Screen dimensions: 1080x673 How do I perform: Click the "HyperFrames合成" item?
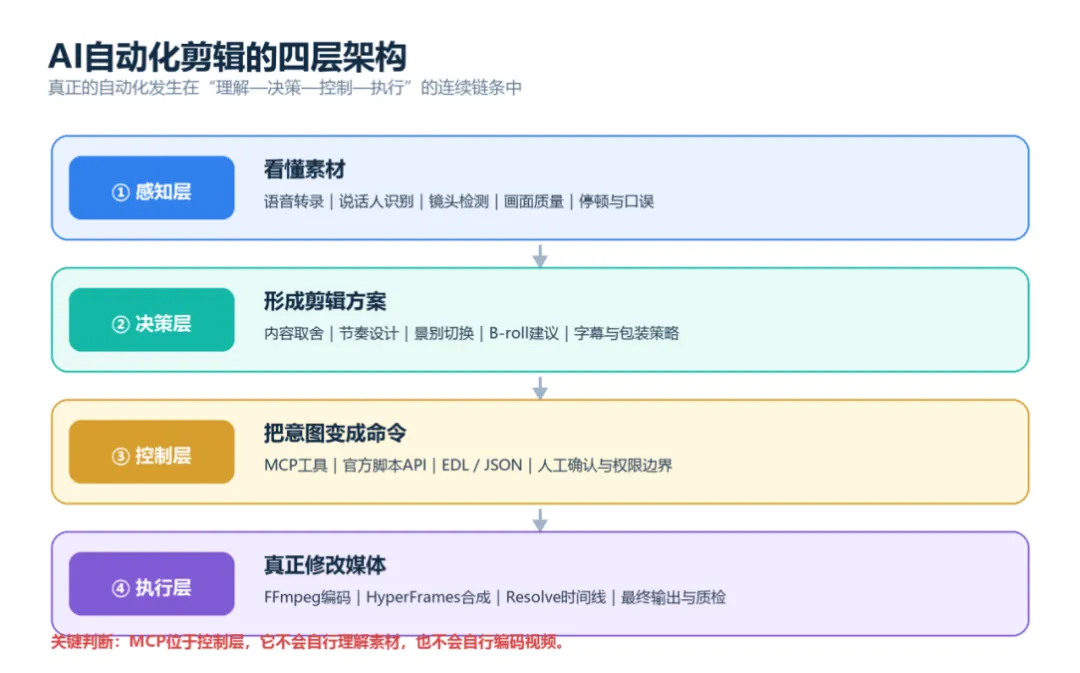(x=428, y=597)
